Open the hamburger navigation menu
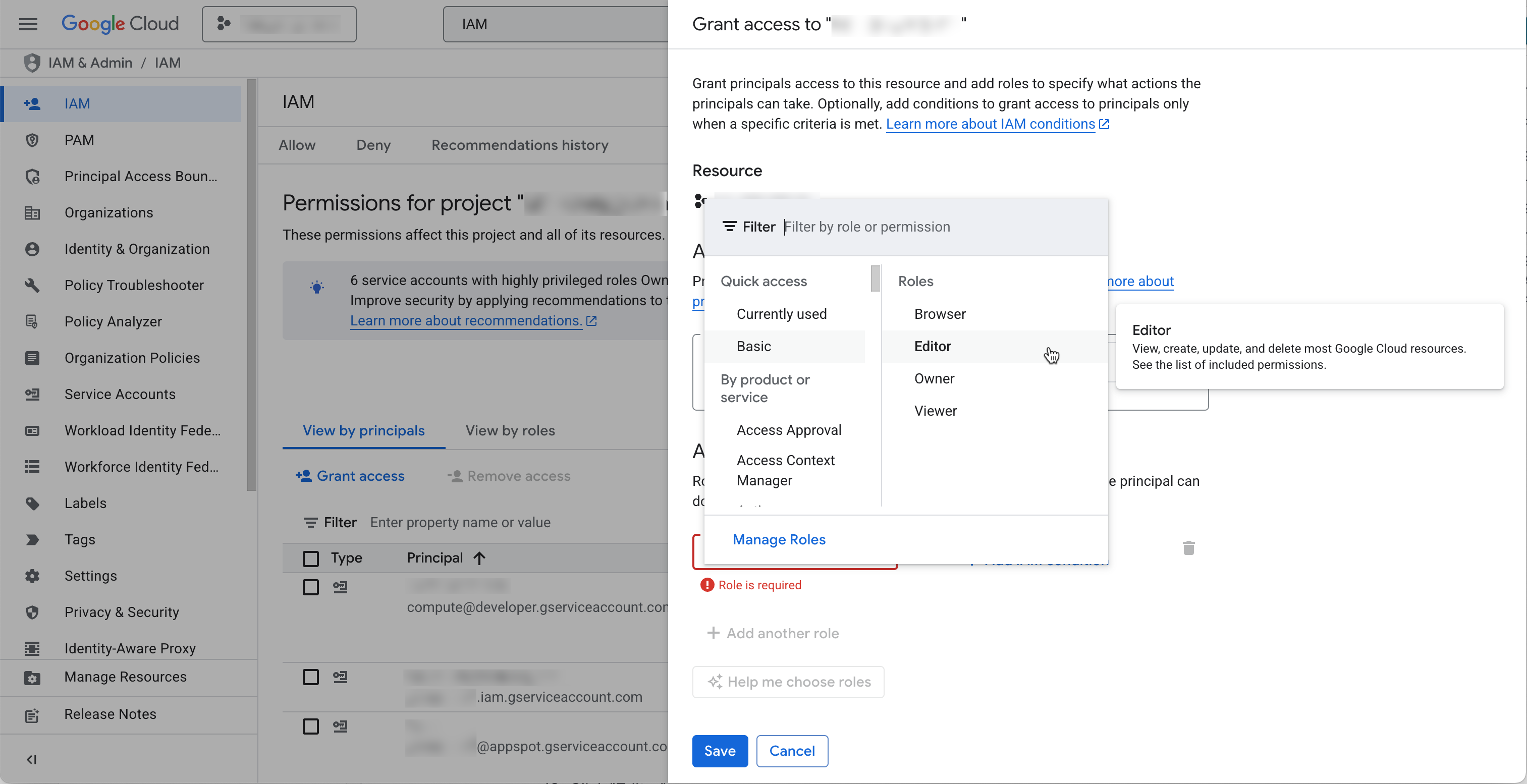Image resolution: width=1527 pixels, height=784 pixels. (28, 24)
